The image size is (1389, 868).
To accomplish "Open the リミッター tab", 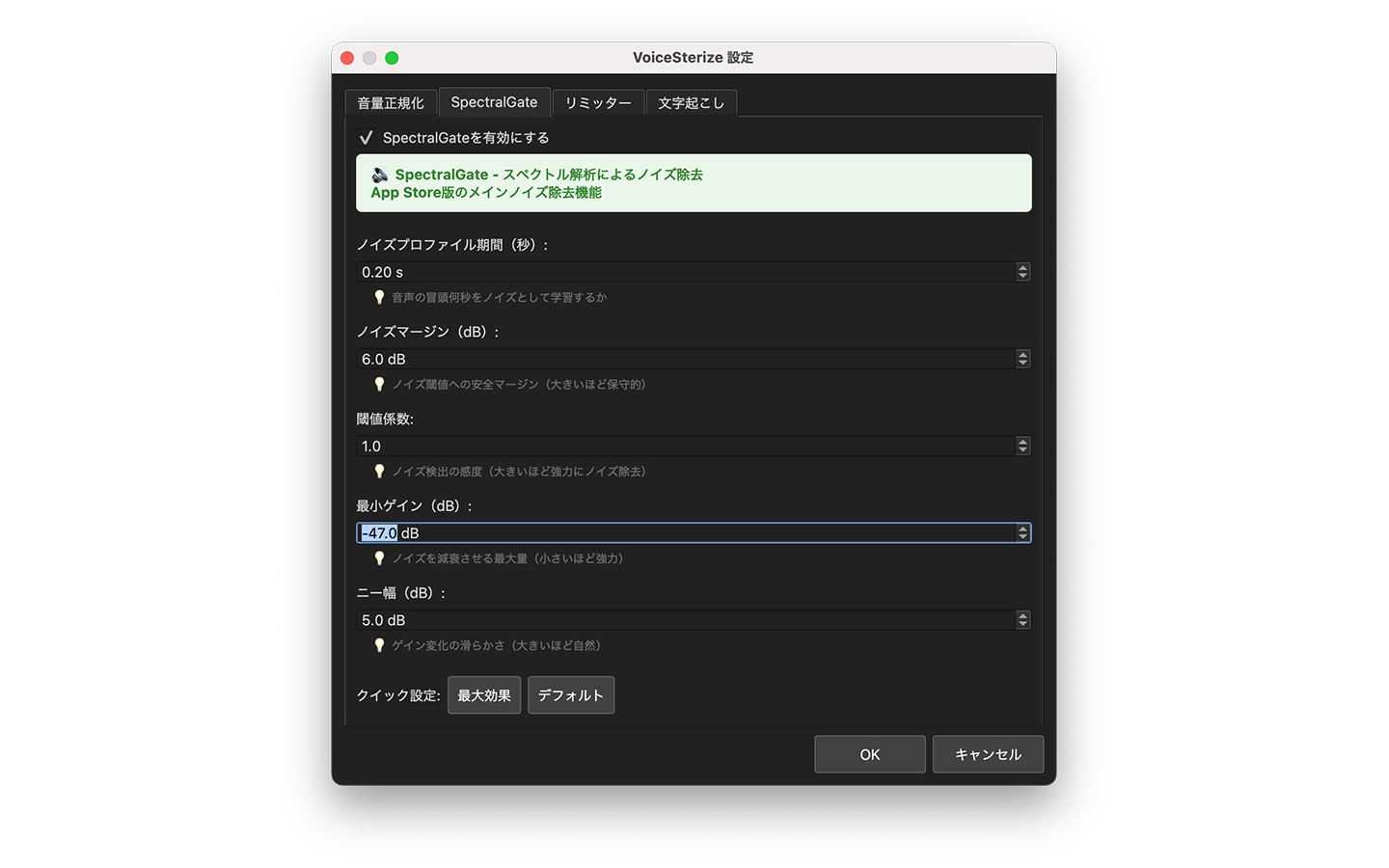I will [598, 102].
